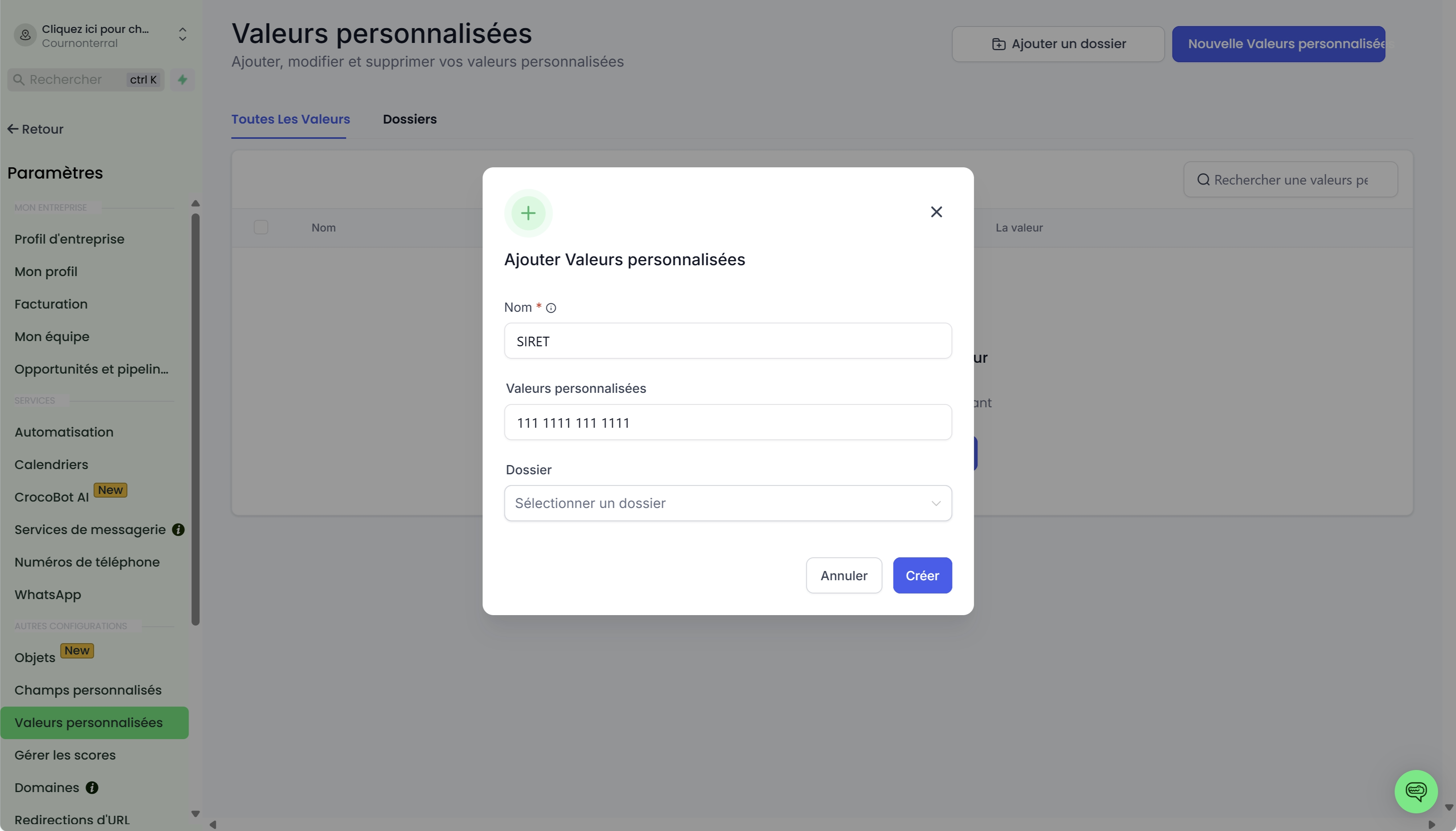Click the folder icon in Ajouter un dossier

(x=999, y=44)
